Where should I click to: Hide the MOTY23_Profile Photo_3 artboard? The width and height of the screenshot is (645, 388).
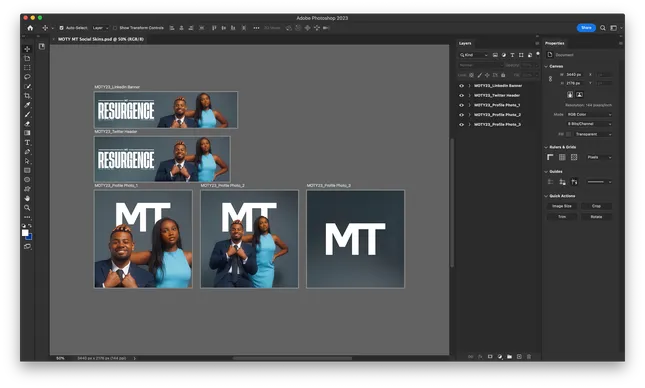pyautogui.click(x=461, y=125)
